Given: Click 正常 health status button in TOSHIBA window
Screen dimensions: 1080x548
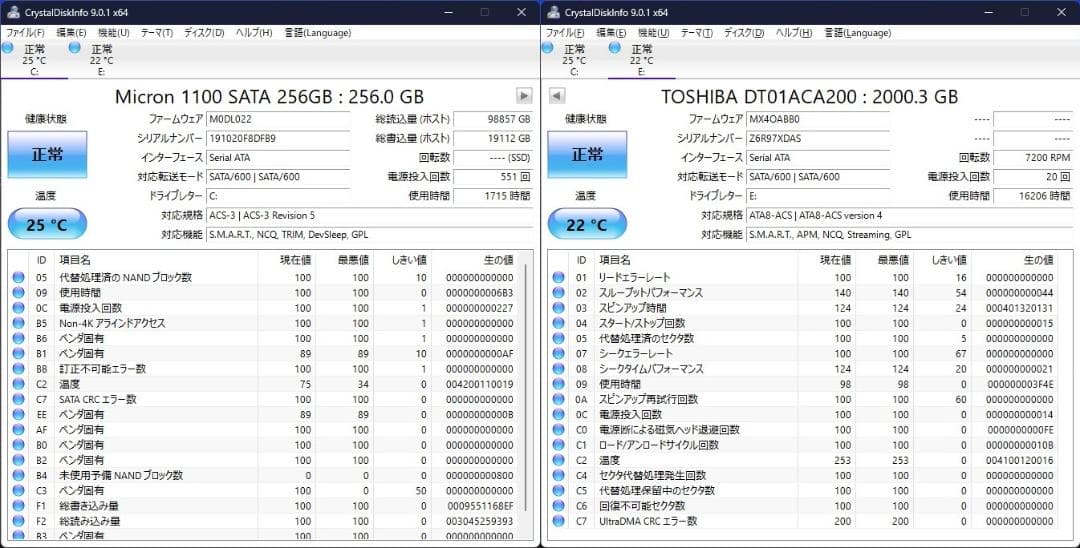Looking at the screenshot, I should tap(588, 154).
